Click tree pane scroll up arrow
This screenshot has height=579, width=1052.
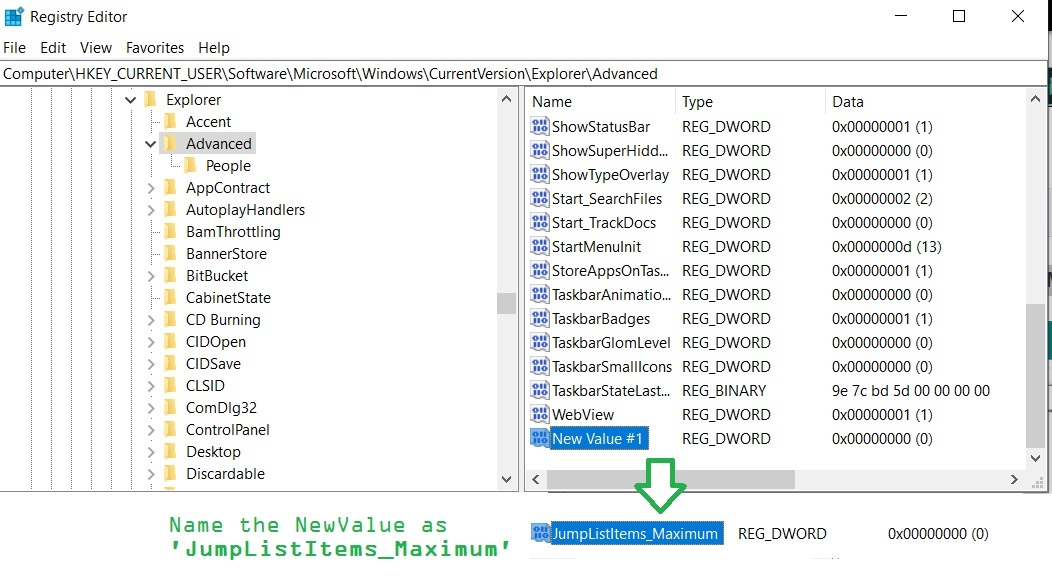pyautogui.click(x=507, y=100)
